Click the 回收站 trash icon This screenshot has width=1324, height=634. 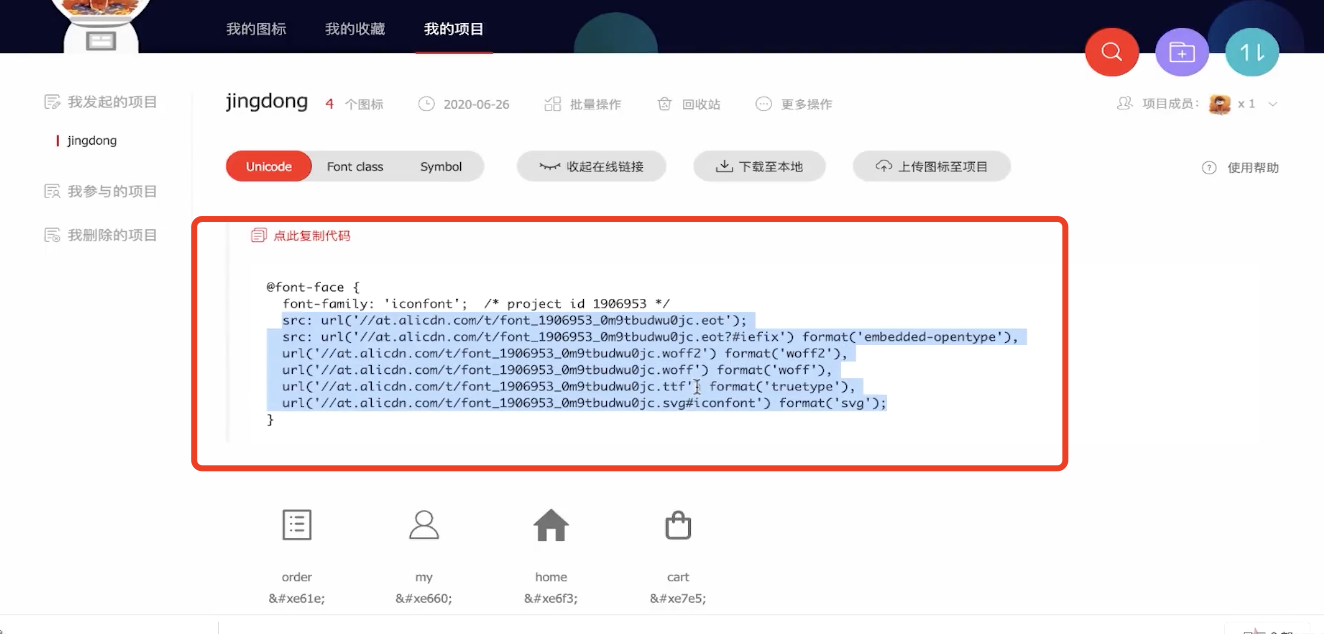click(665, 104)
